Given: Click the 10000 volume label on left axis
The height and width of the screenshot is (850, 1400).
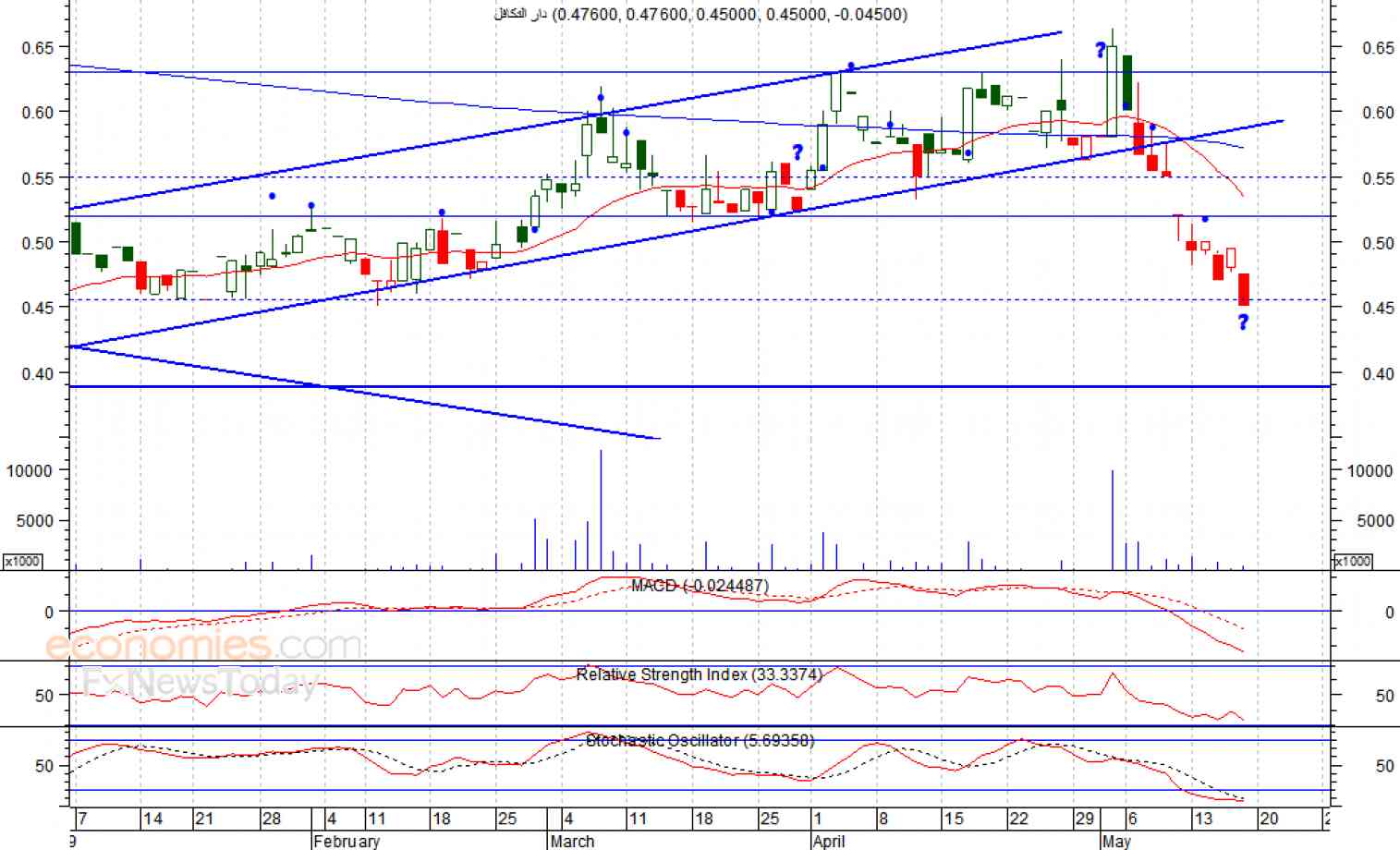Looking at the screenshot, I should click(30, 470).
